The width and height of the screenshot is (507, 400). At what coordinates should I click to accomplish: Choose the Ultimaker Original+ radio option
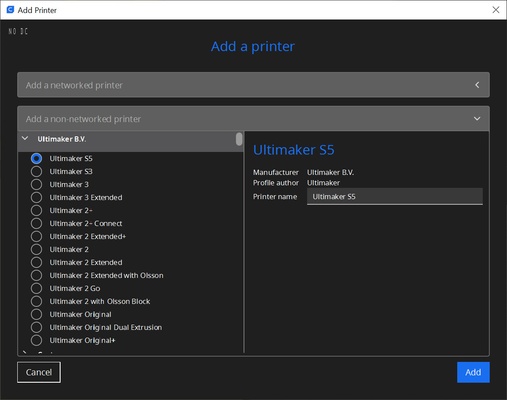[36, 340]
